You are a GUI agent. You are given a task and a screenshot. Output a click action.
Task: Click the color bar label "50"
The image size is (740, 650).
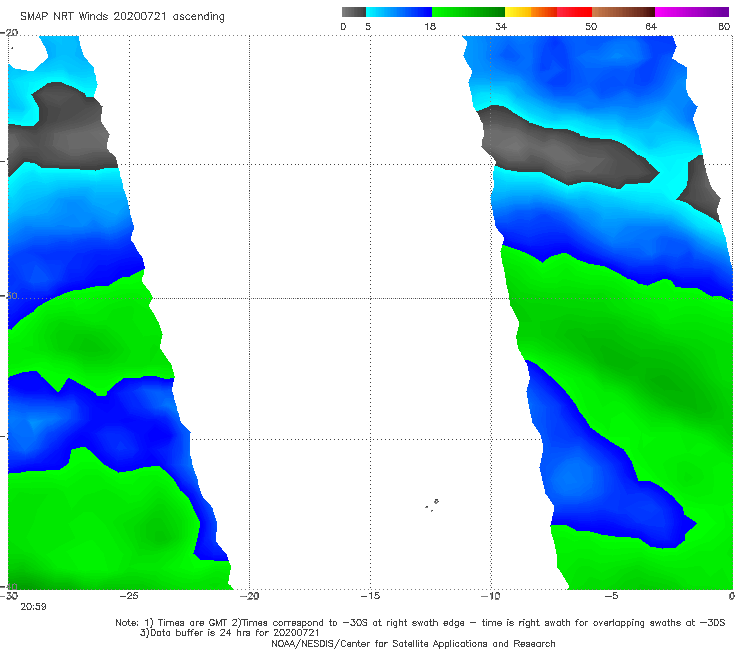click(x=591, y=26)
